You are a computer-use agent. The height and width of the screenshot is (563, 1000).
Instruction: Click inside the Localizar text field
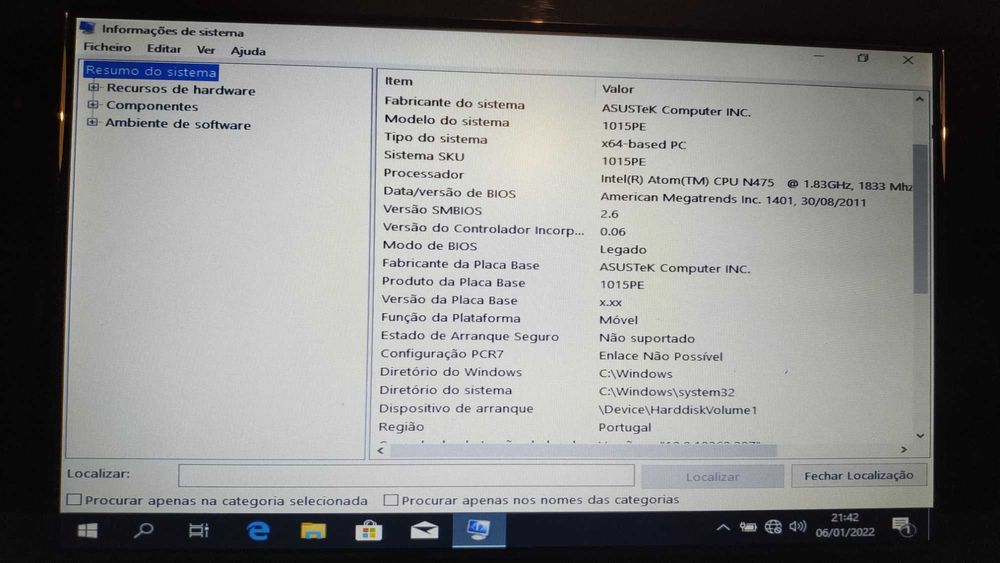click(x=406, y=475)
